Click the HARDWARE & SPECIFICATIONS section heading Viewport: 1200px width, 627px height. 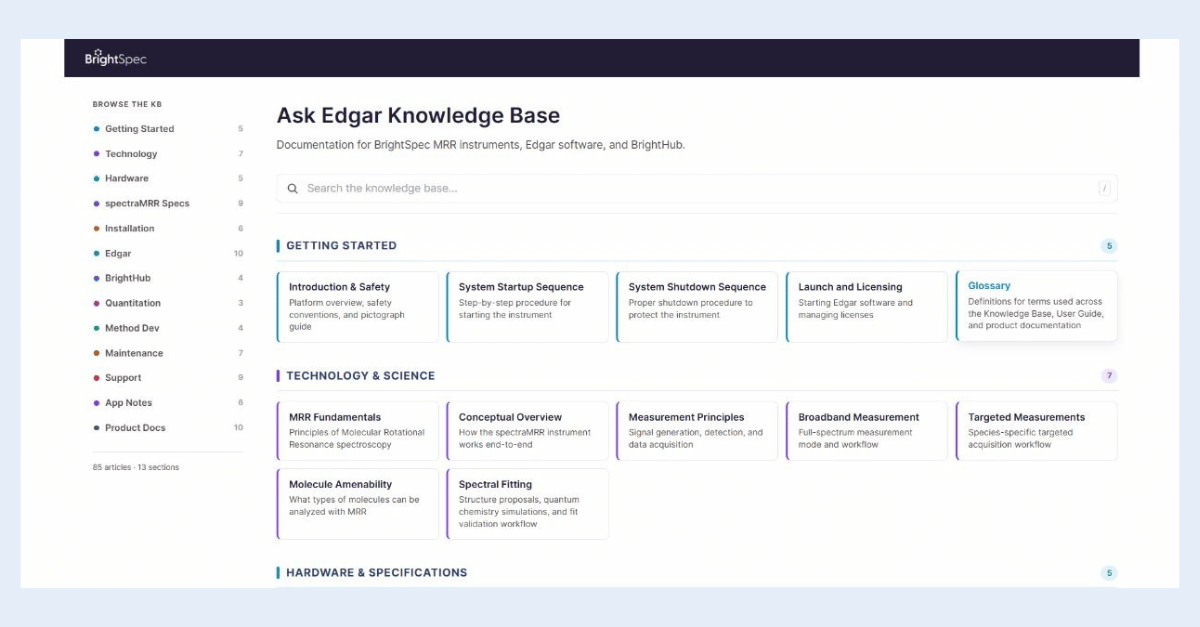[x=376, y=573]
